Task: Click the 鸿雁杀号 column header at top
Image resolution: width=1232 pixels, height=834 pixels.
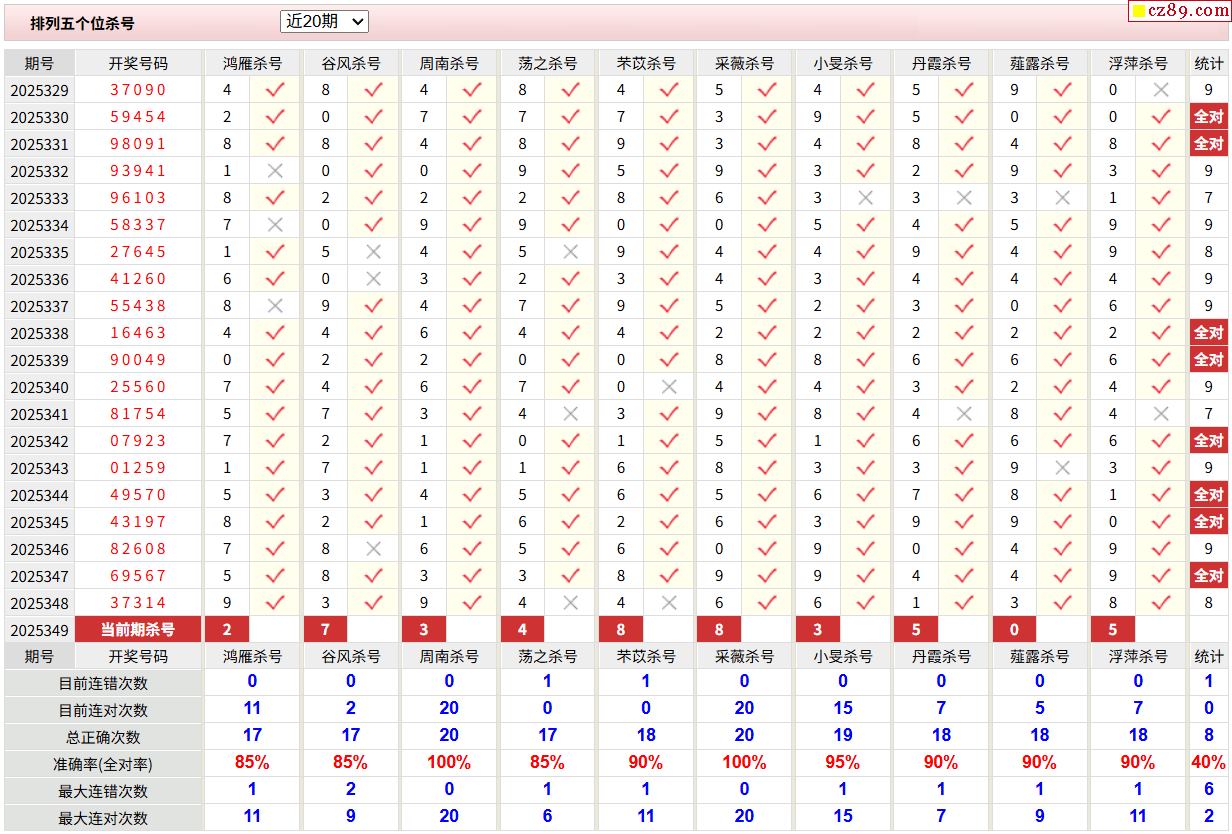Action: [252, 63]
